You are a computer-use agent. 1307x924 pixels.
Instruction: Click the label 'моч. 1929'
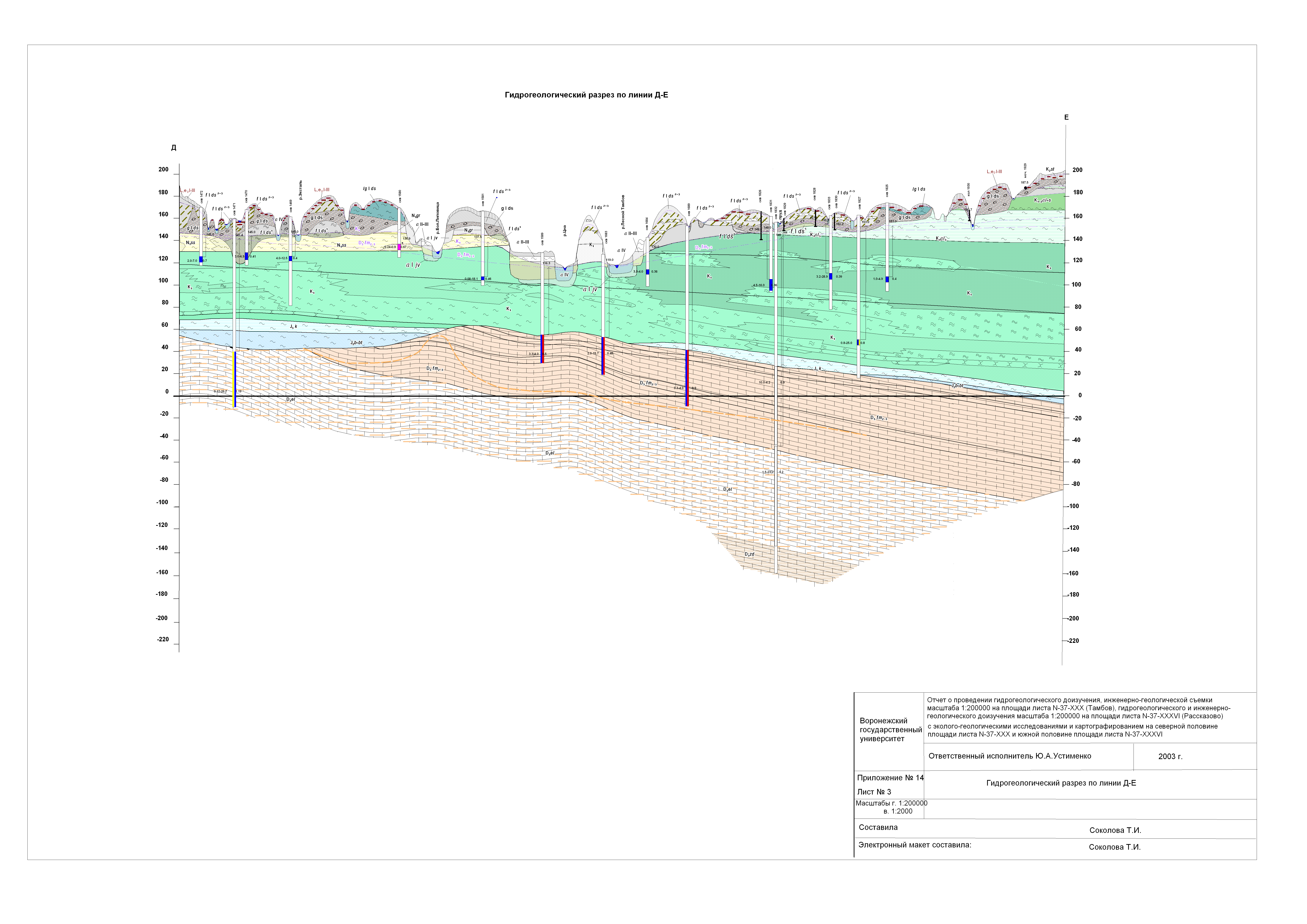[1025, 171]
